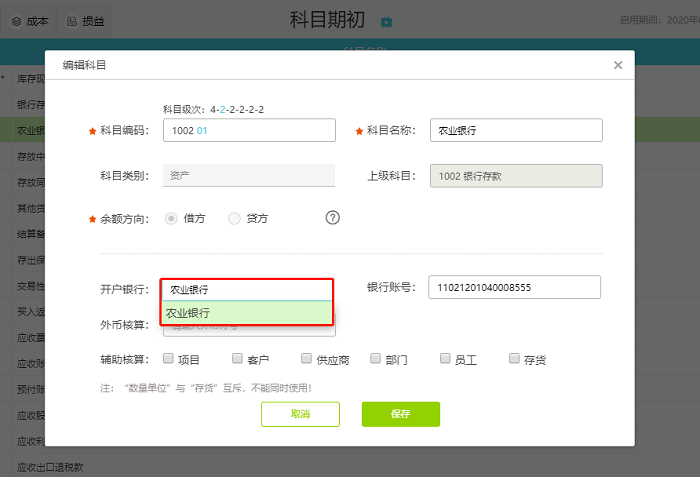The image size is (700, 477).
Task: Click the help question mark icon
Action: [333, 218]
